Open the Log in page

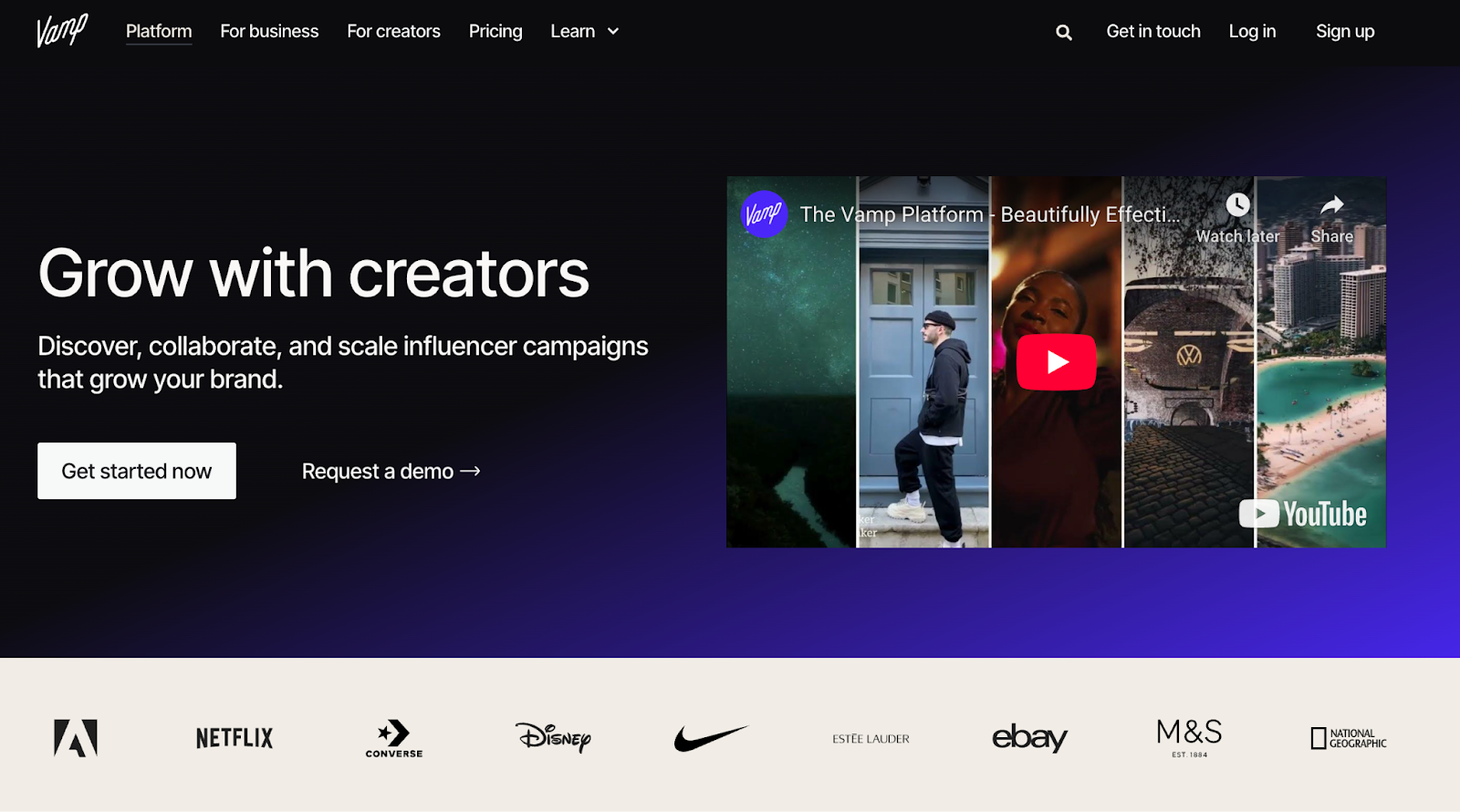tap(1252, 31)
